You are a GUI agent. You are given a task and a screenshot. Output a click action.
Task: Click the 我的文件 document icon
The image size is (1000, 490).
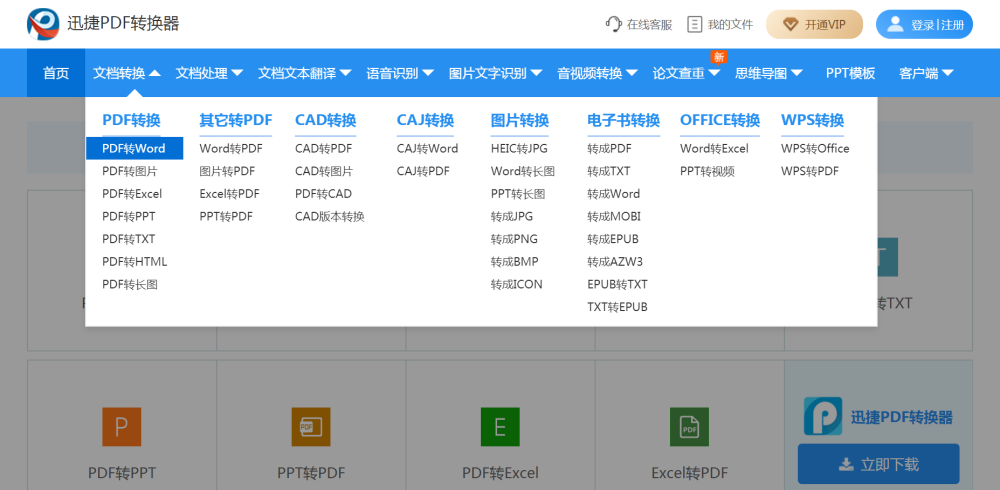695,24
